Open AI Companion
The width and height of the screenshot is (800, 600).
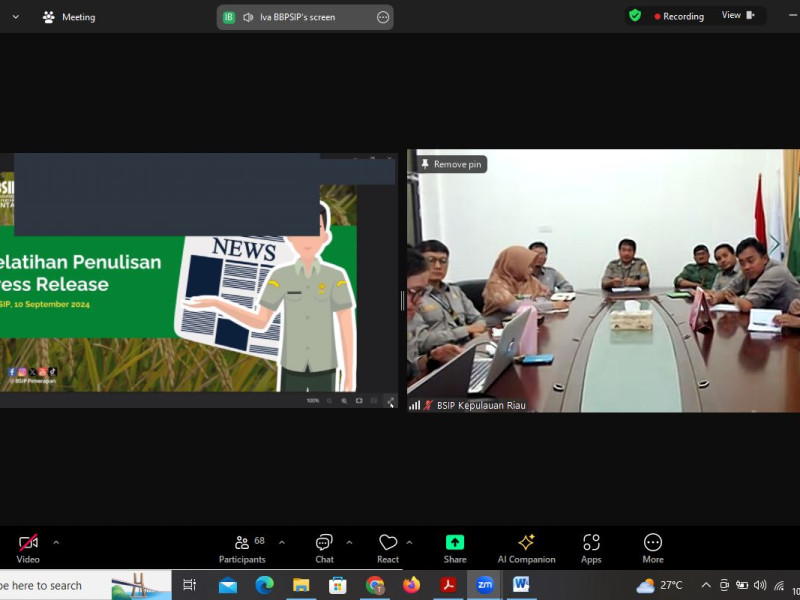coord(526,547)
